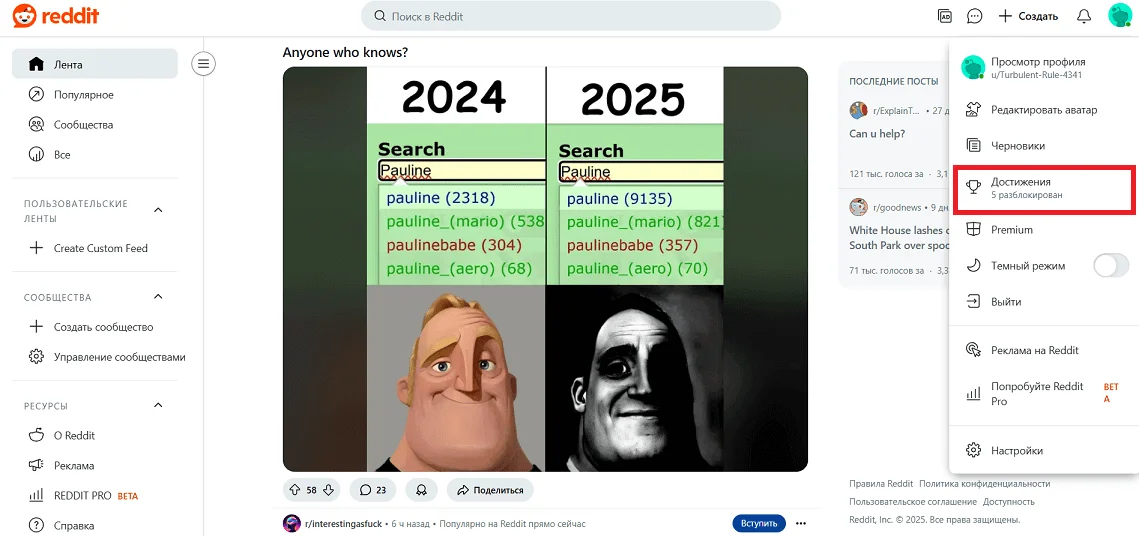
Task: Open the Can u help? recent post
Action: [877, 134]
